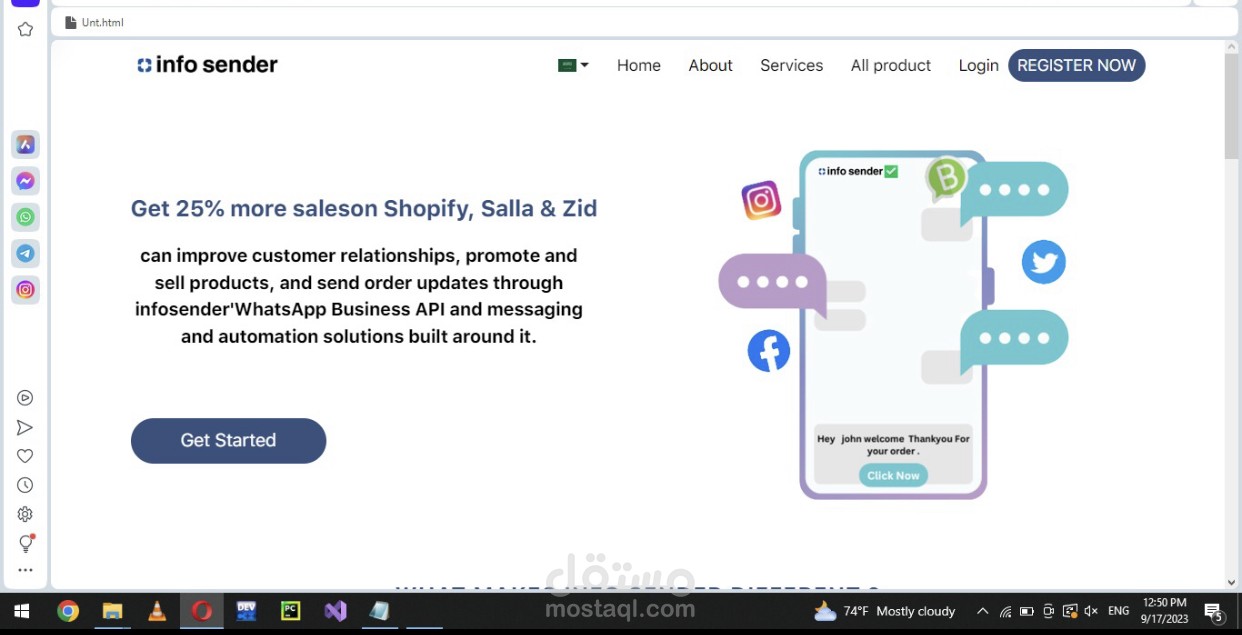The width and height of the screenshot is (1242, 635).
Task: Open Telegram in the Opera sidebar
Action: (26, 253)
